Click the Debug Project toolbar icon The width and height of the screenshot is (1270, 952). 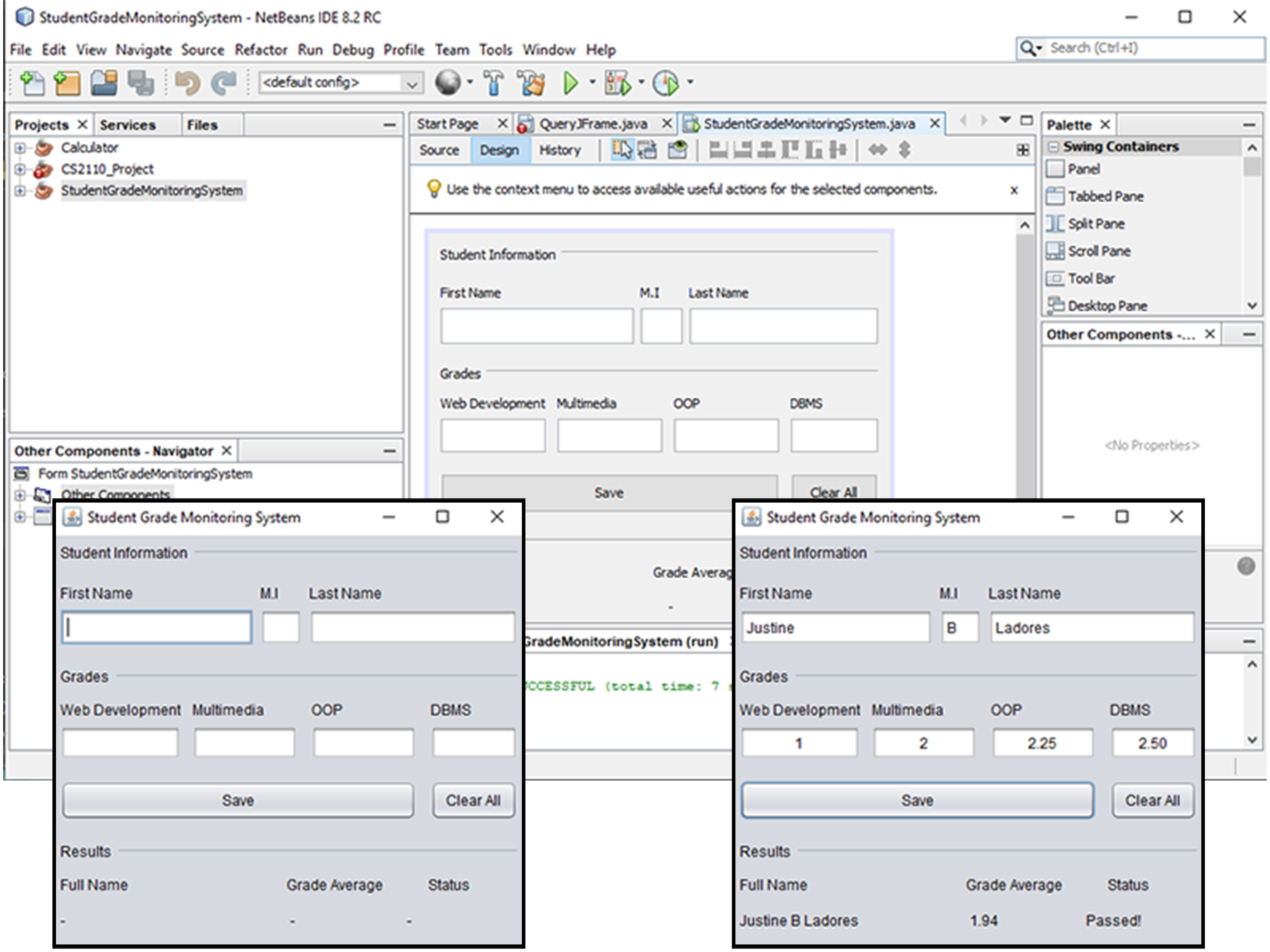click(618, 83)
